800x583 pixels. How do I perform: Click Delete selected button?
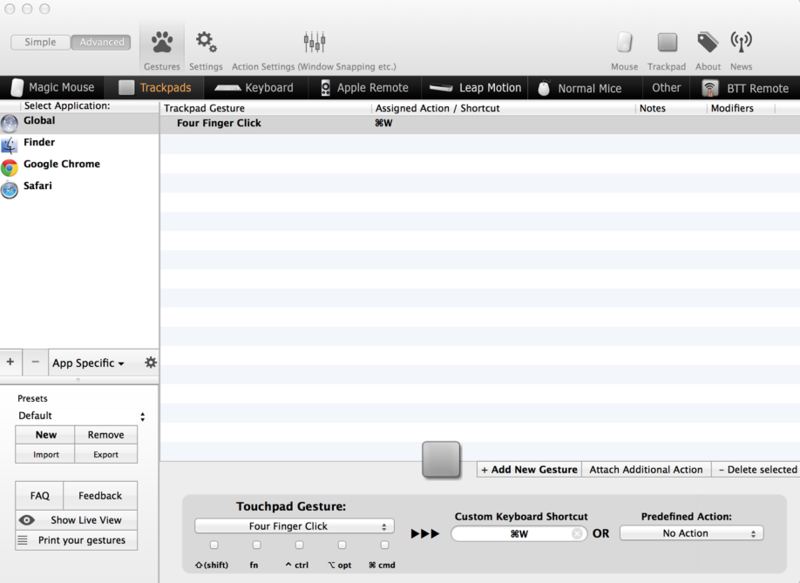(x=757, y=469)
